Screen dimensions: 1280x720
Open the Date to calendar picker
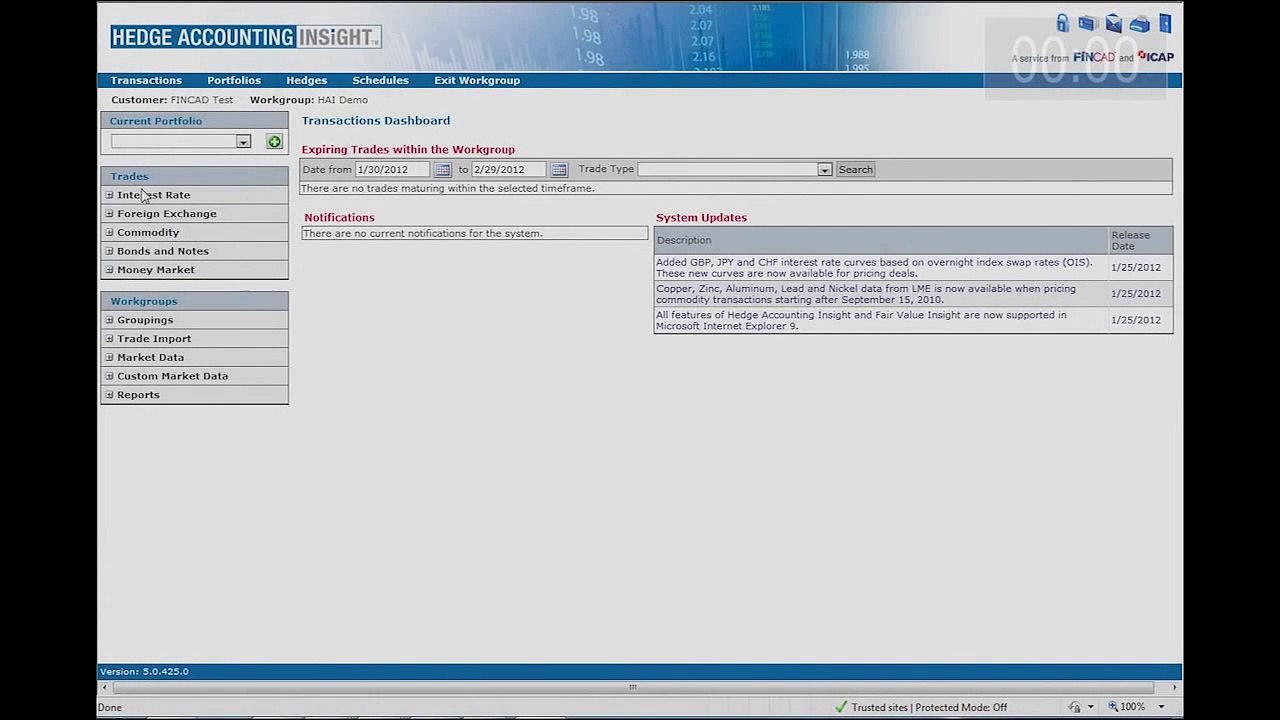point(559,170)
